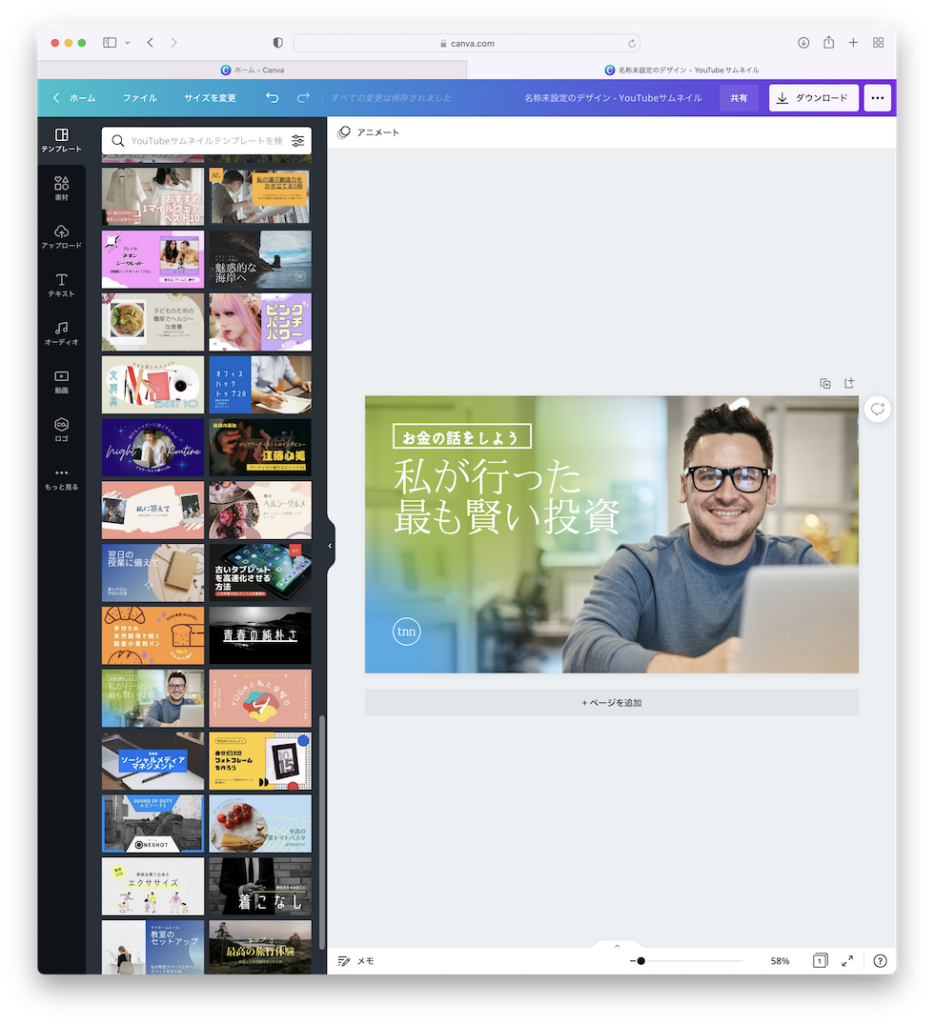Image resolution: width=934 pixels, height=1024 pixels.
Task: Toggle the メモ (Notes) panel
Action: point(356,960)
